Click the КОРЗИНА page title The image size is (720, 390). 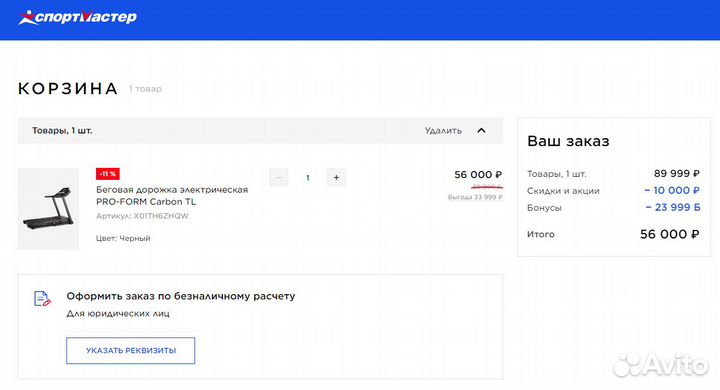68,89
